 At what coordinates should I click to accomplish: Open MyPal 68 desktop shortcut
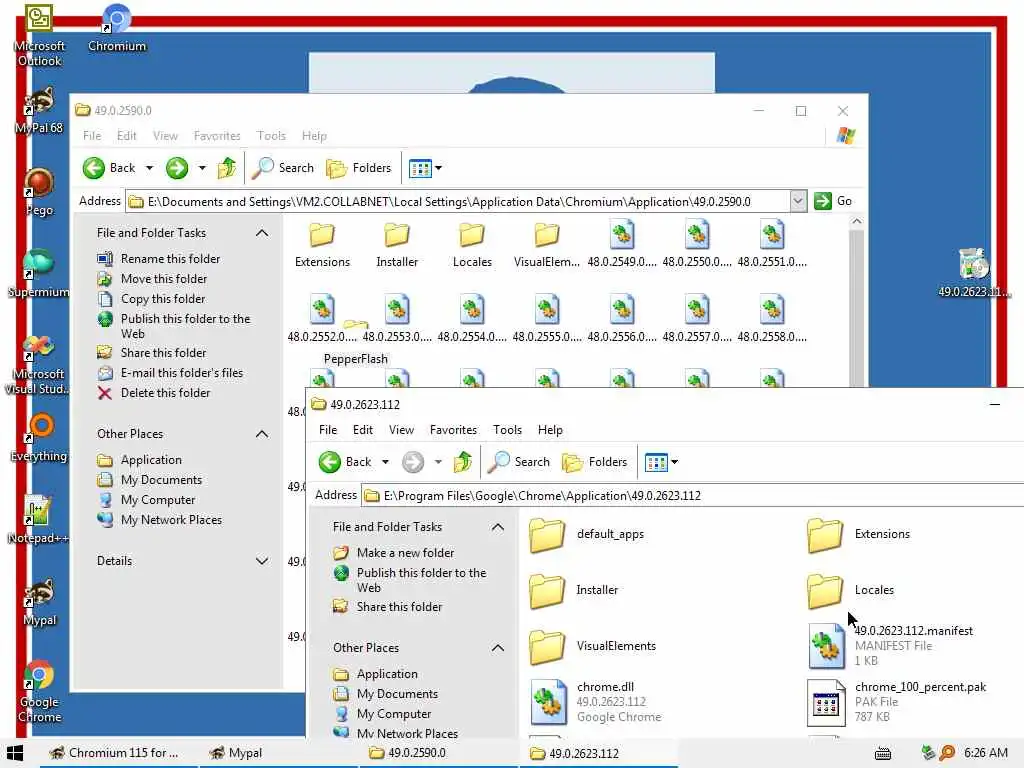click(x=39, y=110)
